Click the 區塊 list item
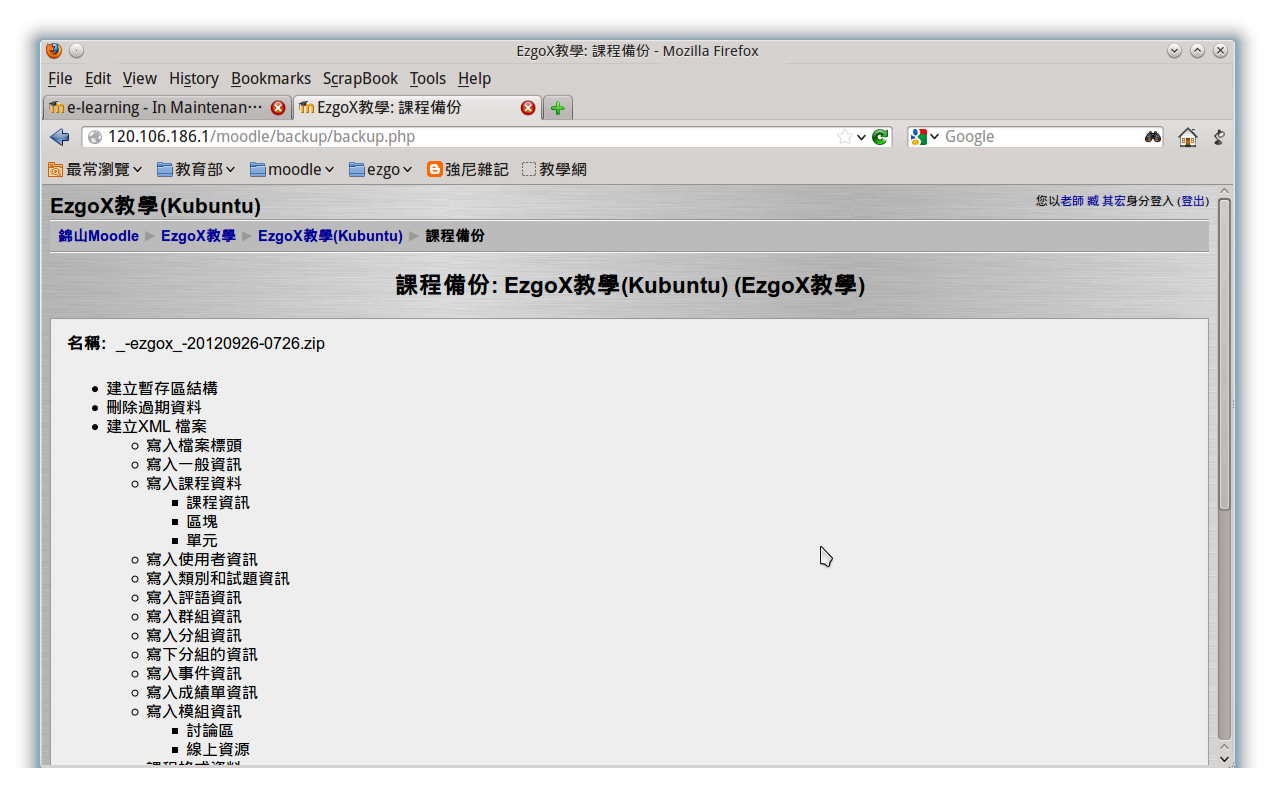1275x809 pixels. [x=202, y=521]
